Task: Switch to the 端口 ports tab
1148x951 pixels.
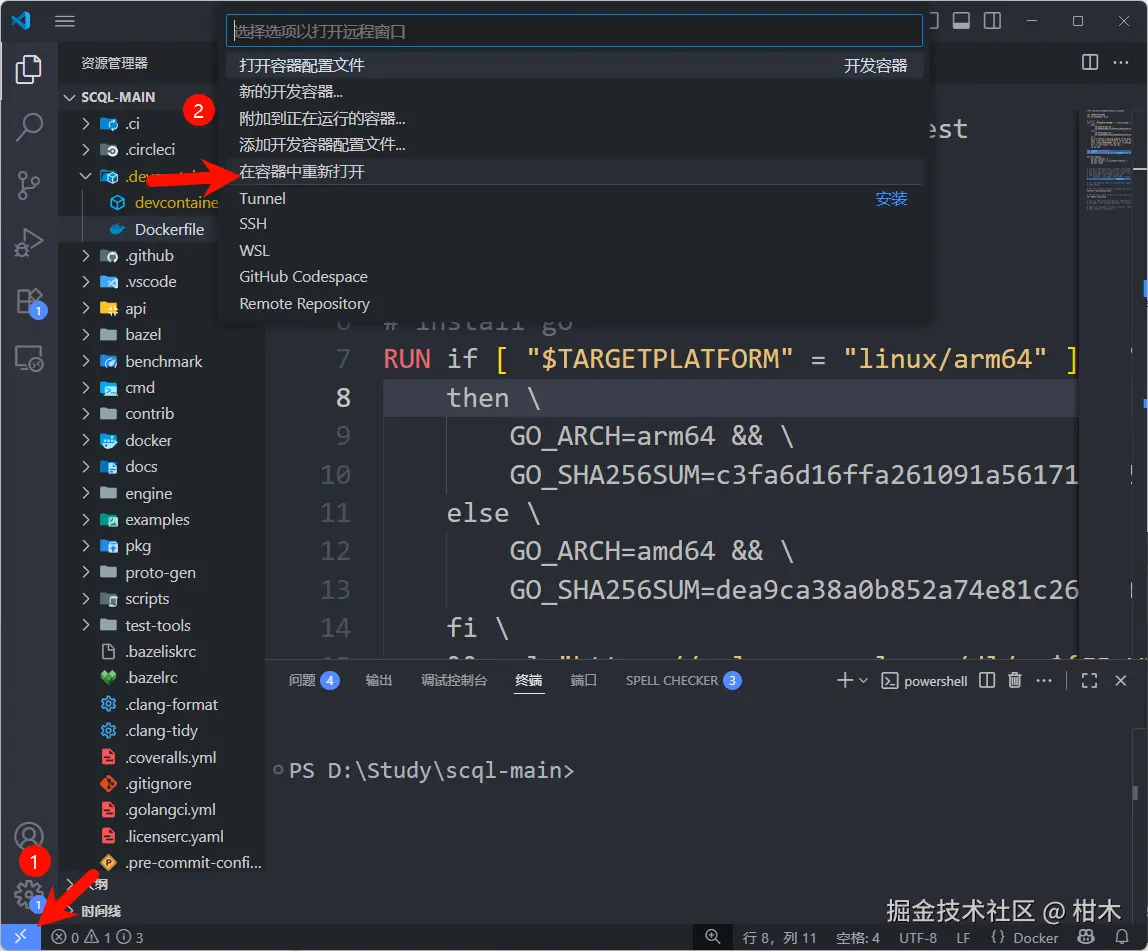Action: (x=584, y=680)
